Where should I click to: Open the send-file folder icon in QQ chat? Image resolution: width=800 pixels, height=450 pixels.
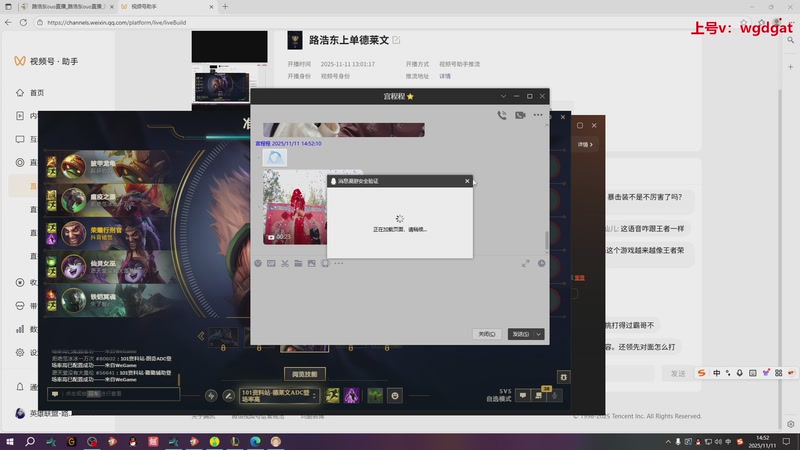point(298,263)
